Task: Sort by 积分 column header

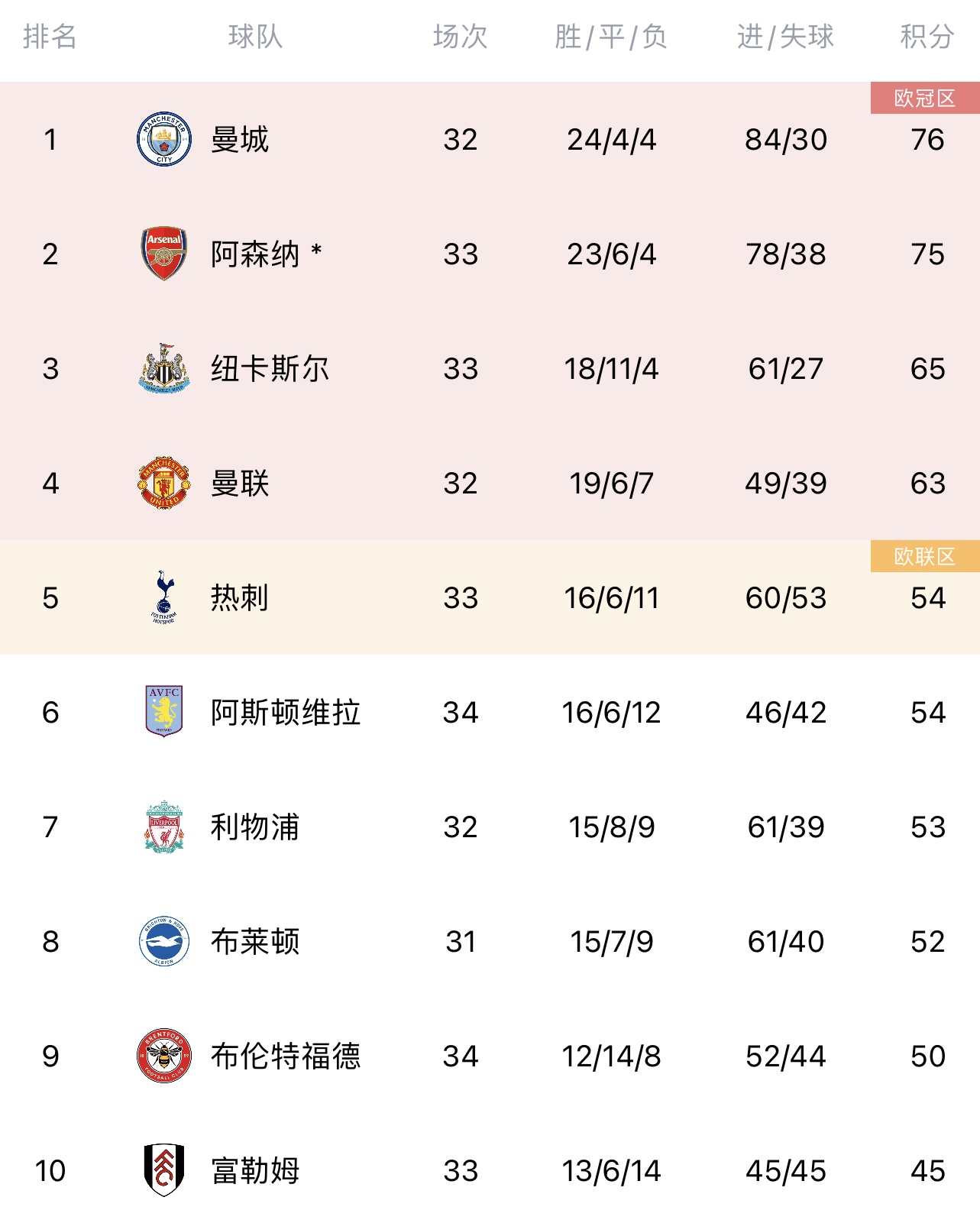Action: tap(927, 37)
